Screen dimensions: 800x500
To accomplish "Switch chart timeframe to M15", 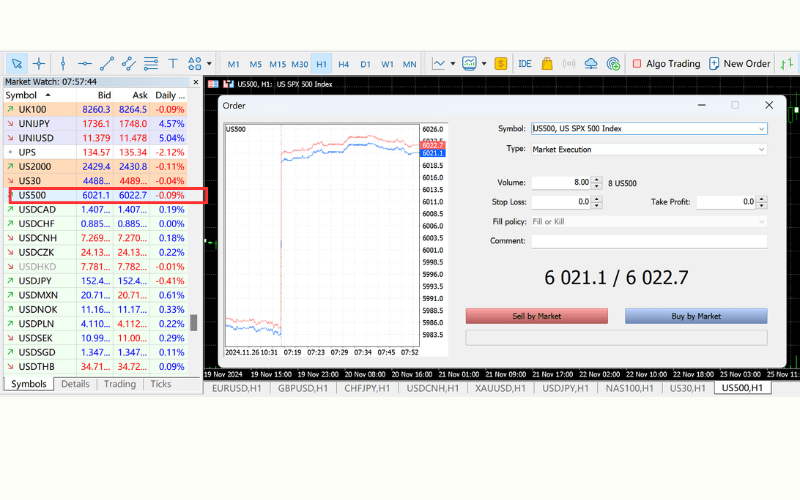I will coord(277,63).
